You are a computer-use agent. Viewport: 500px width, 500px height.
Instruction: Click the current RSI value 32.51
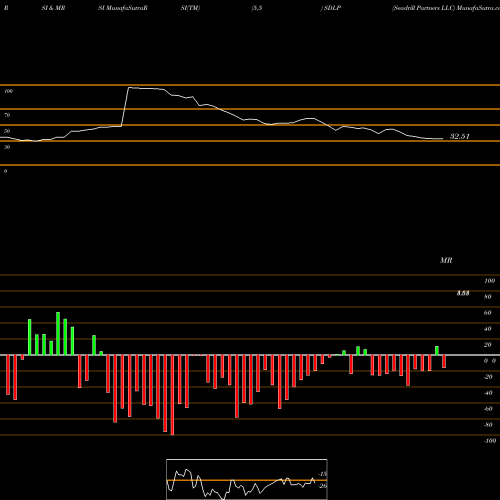[460, 136]
